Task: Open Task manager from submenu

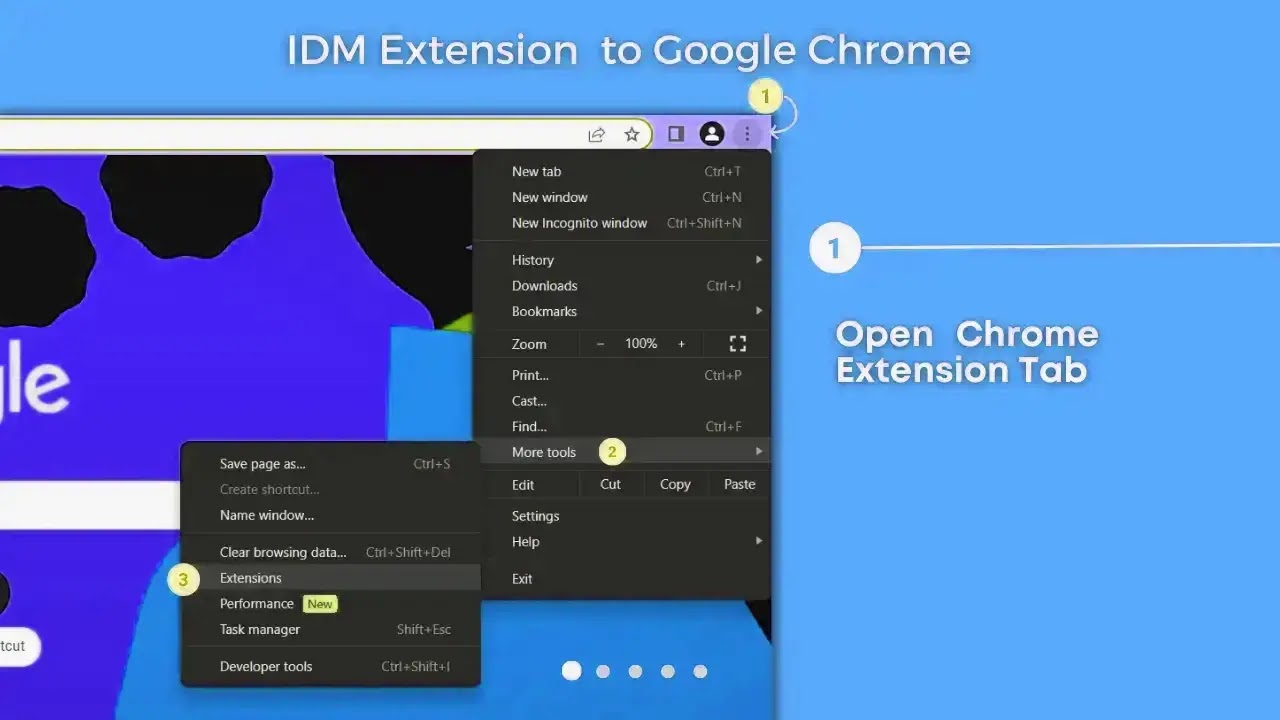Action: click(331, 630)
